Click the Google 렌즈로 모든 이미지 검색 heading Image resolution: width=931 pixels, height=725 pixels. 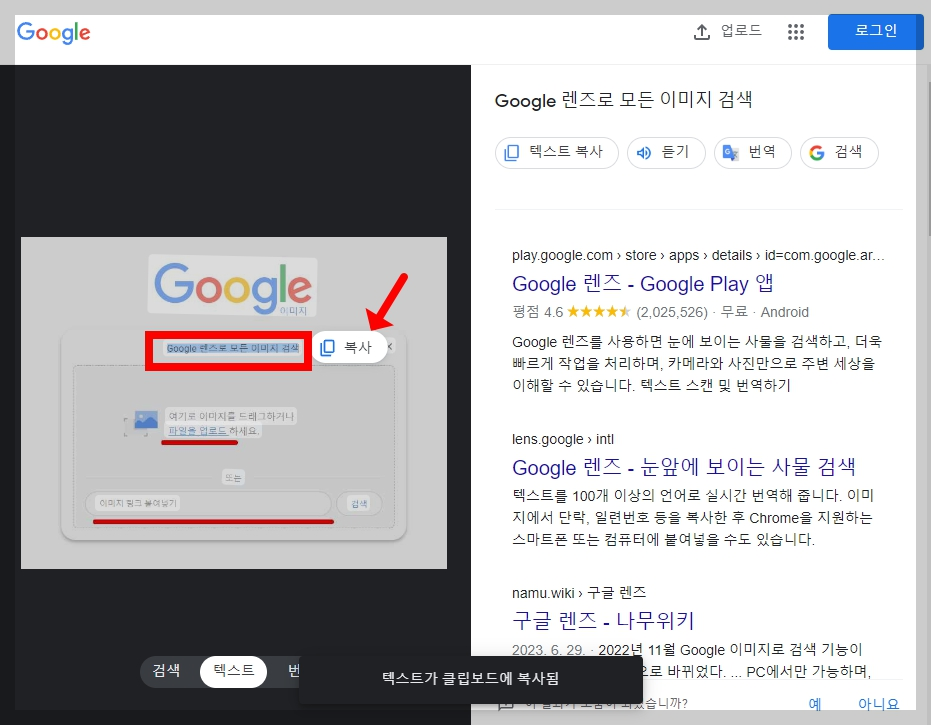(623, 100)
